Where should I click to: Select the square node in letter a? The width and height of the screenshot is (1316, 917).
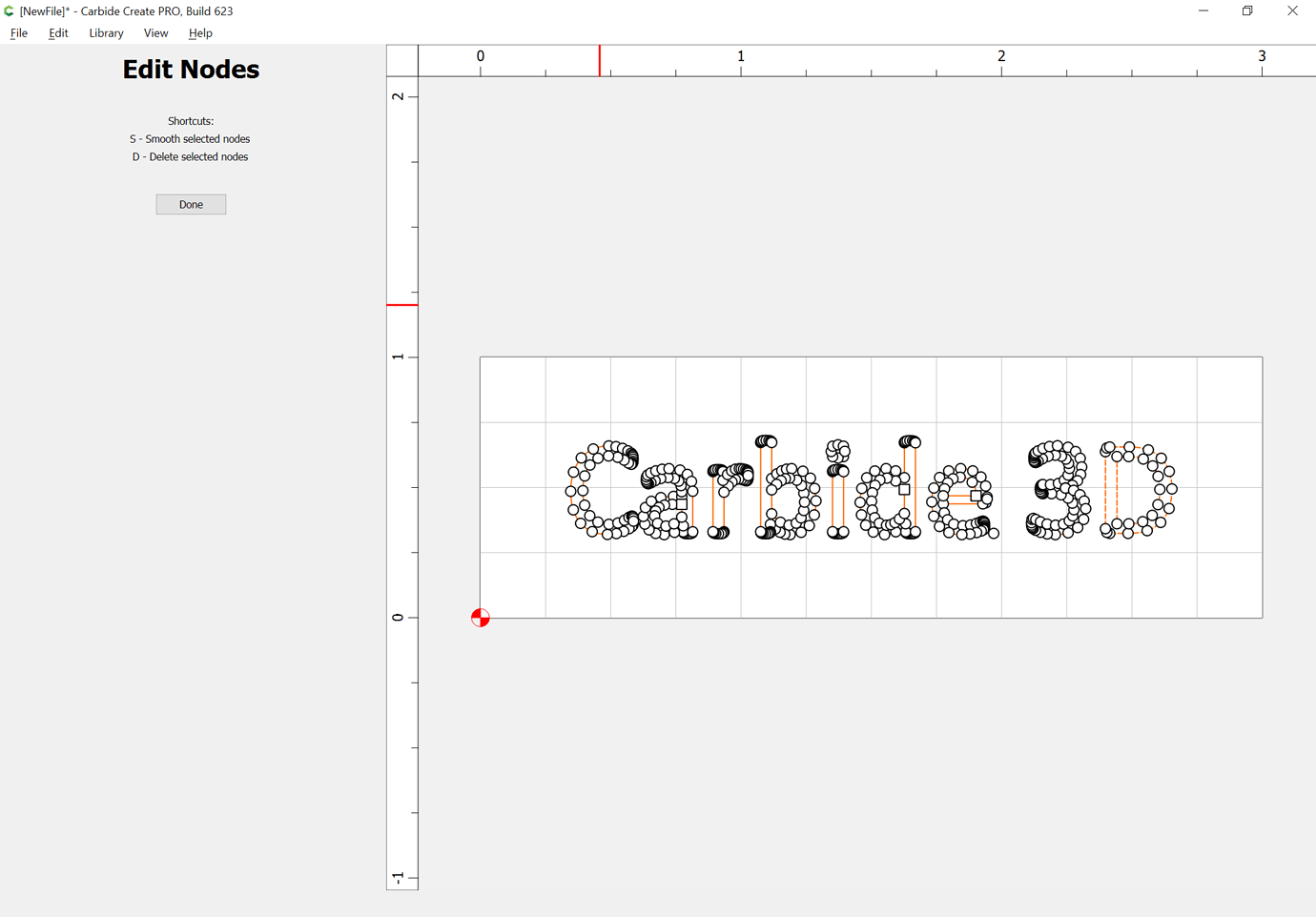point(681,503)
